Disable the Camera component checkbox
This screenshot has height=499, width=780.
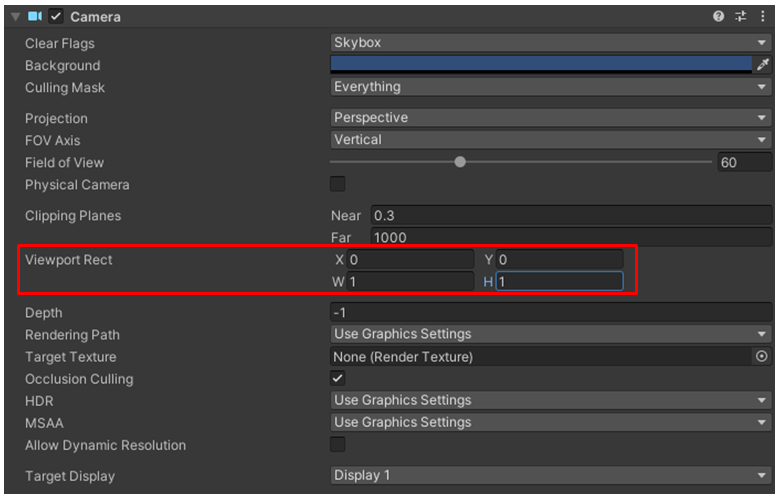click(x=56, y=16)
